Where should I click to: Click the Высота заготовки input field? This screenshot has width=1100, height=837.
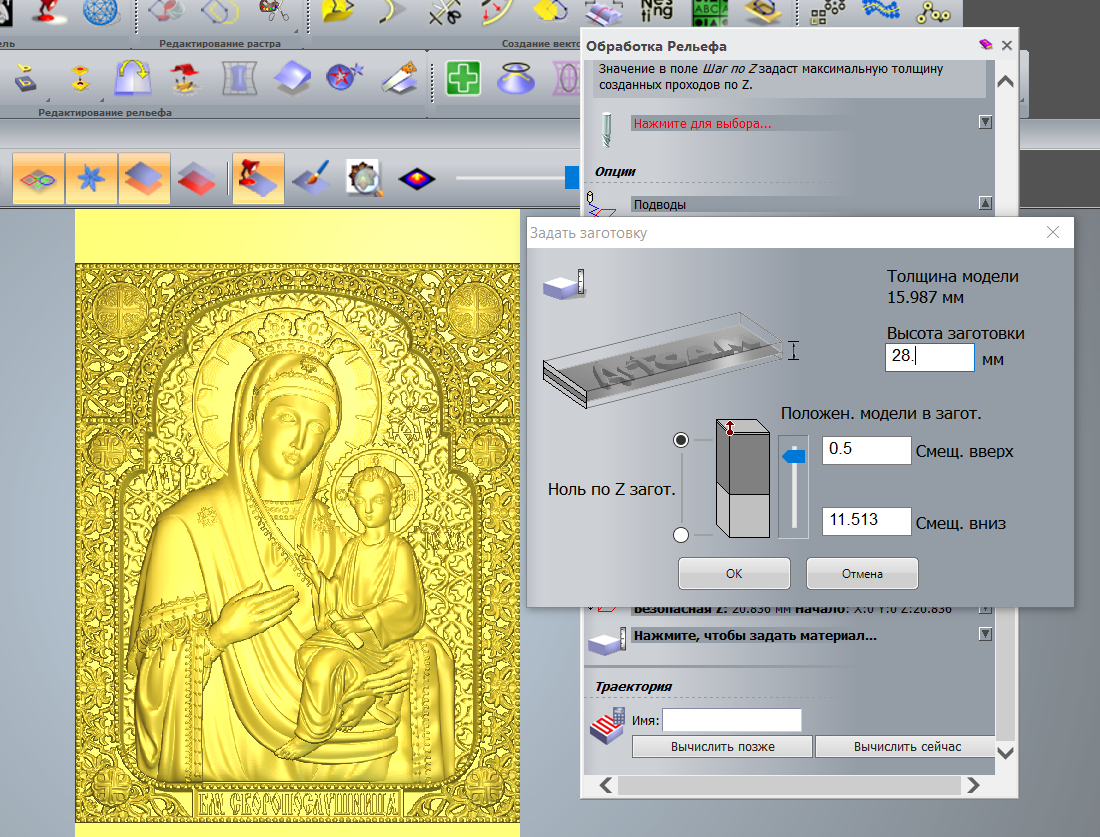coord(930,357)
